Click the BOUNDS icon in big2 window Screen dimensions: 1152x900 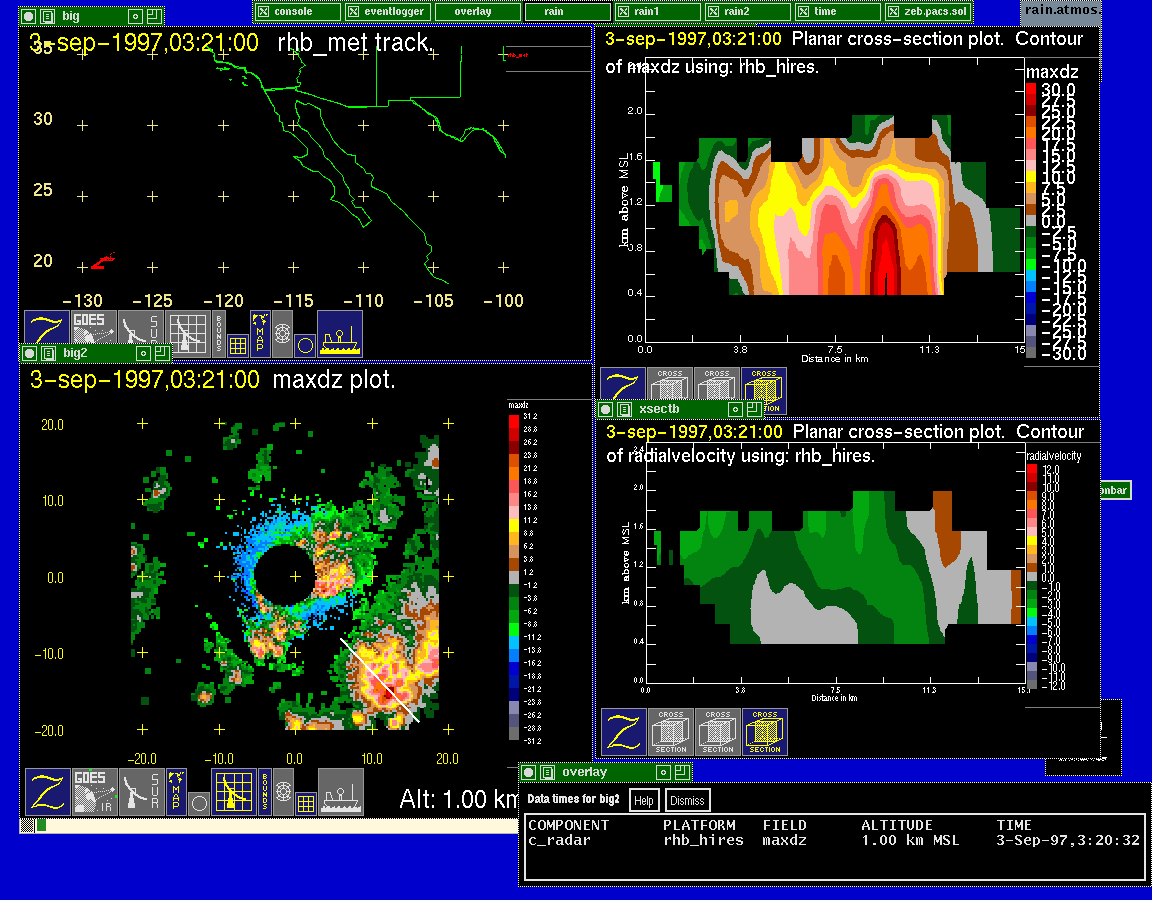[x=265, y=791]
